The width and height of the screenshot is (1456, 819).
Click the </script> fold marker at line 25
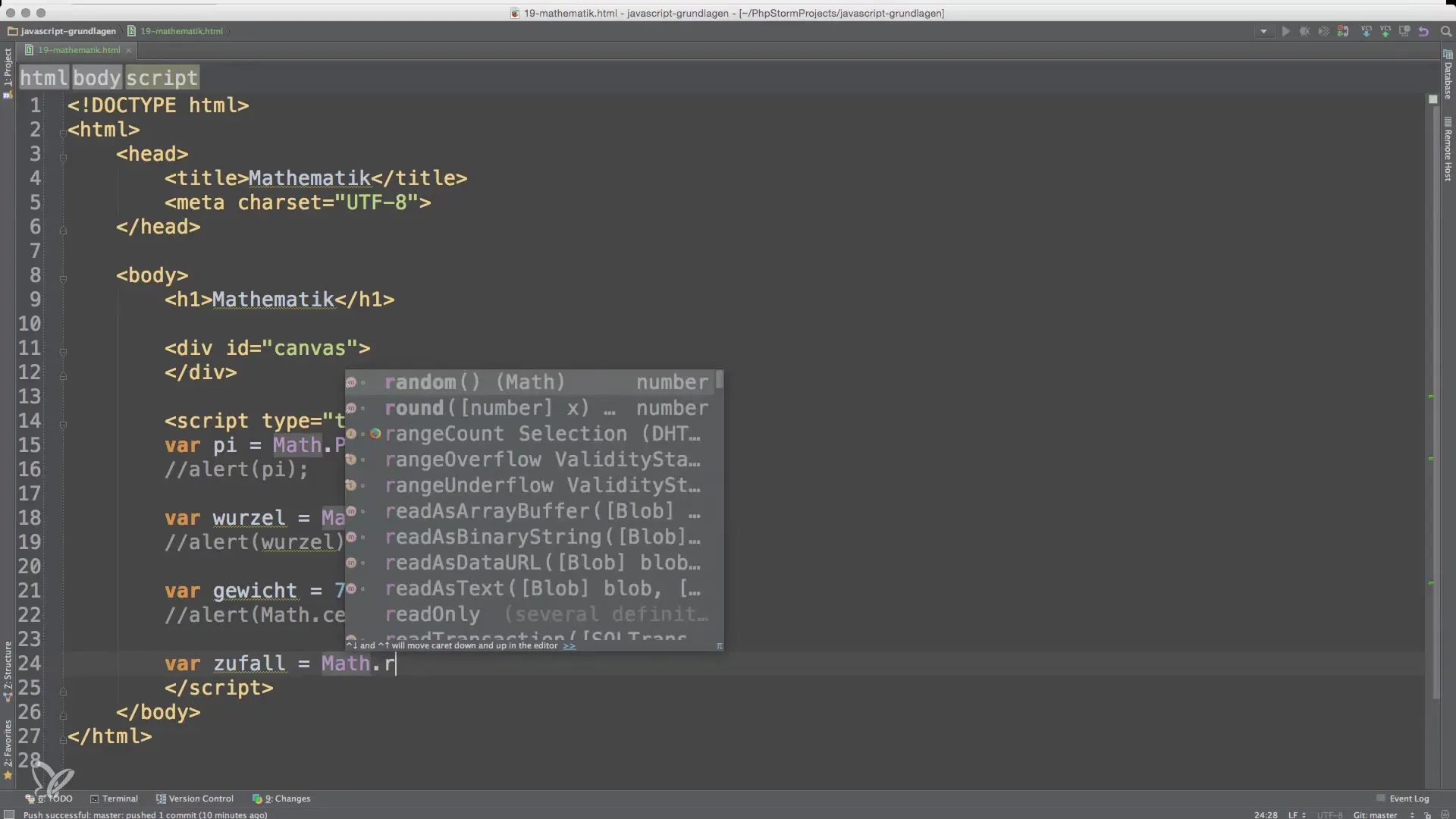tap(63, 691)
